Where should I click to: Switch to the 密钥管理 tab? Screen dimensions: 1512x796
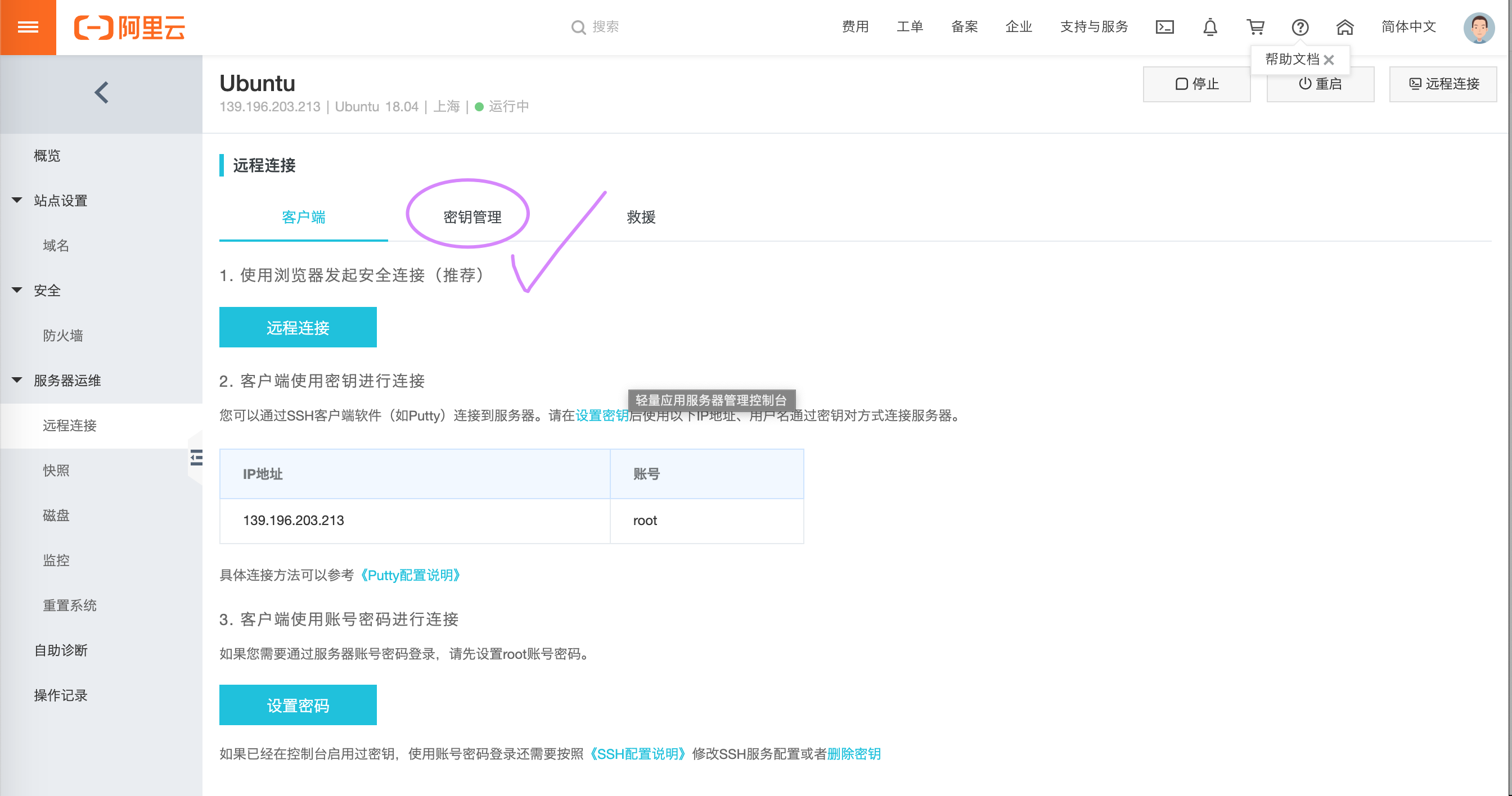[472, 217]
